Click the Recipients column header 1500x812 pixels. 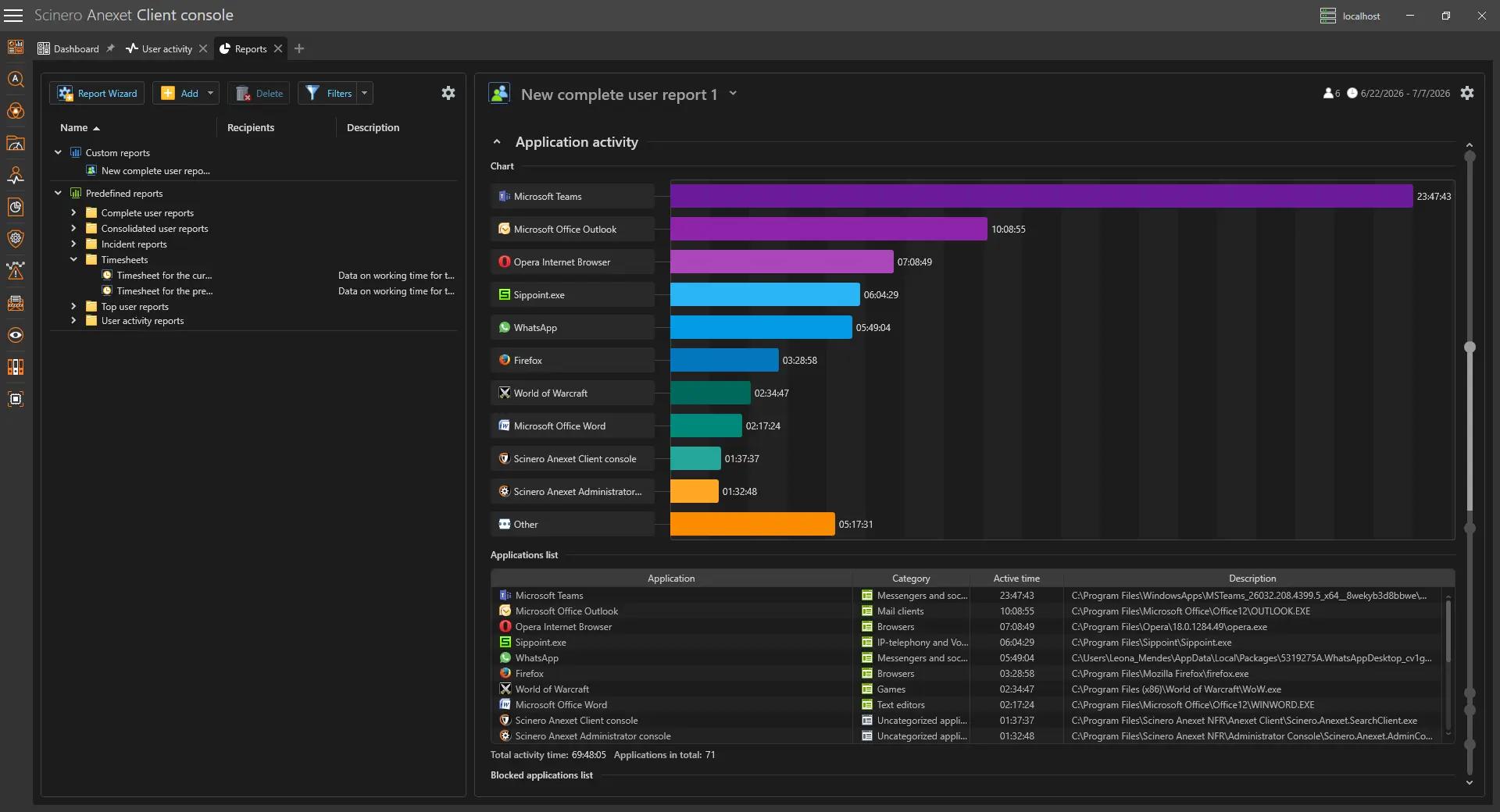coord(250,127)
